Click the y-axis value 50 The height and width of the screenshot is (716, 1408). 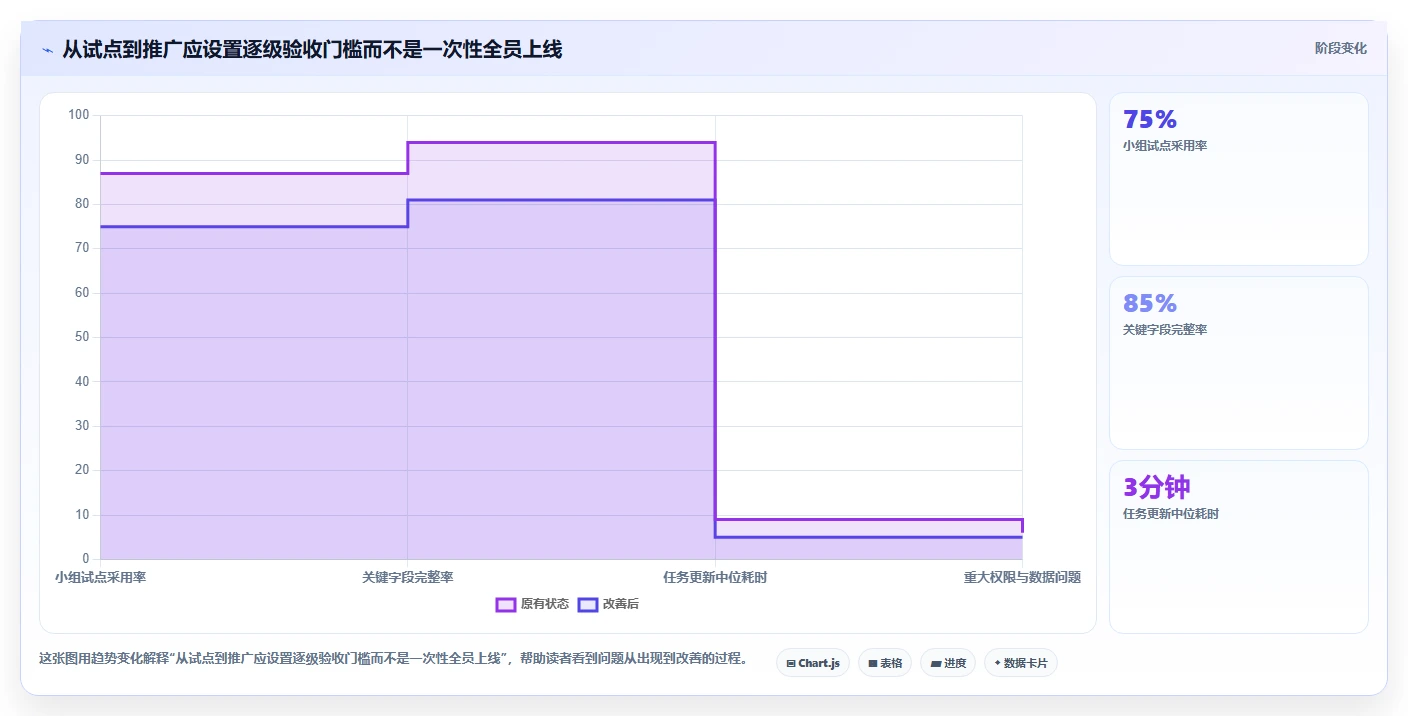pos(82,337)
